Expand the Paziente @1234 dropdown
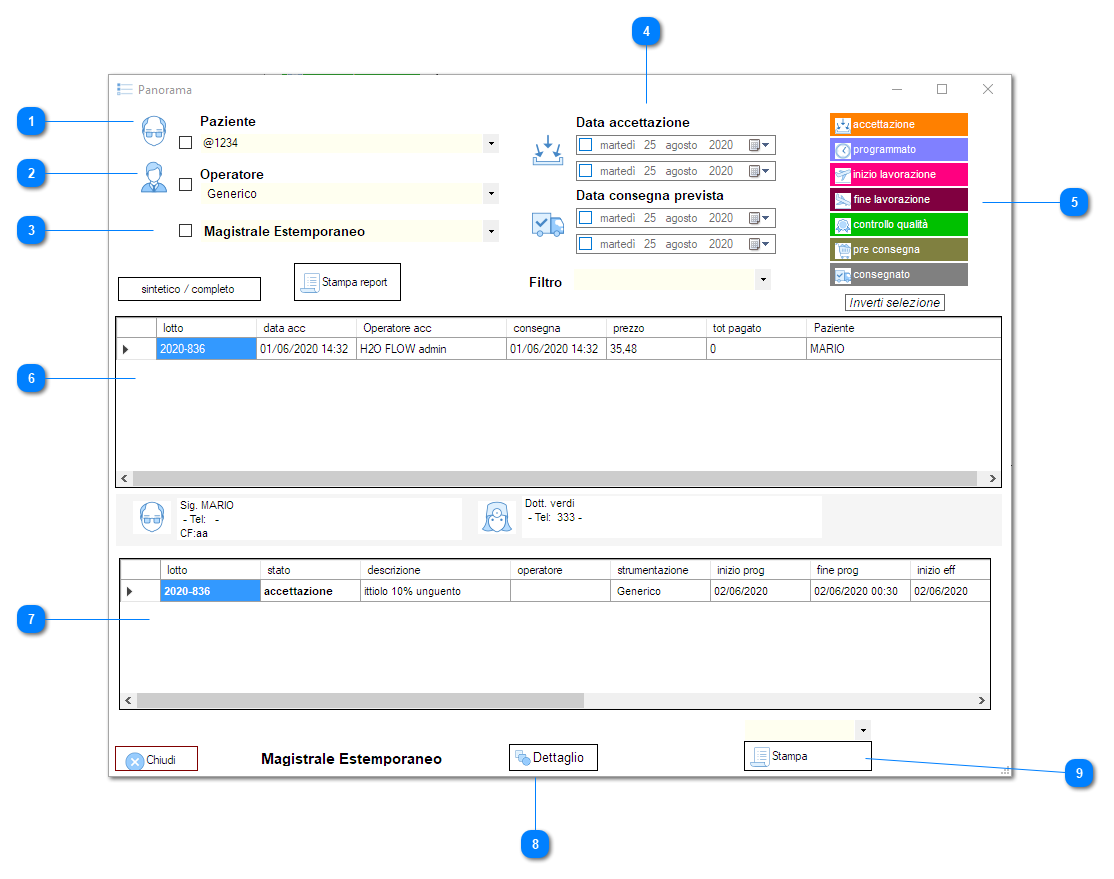 pos(491,144)
